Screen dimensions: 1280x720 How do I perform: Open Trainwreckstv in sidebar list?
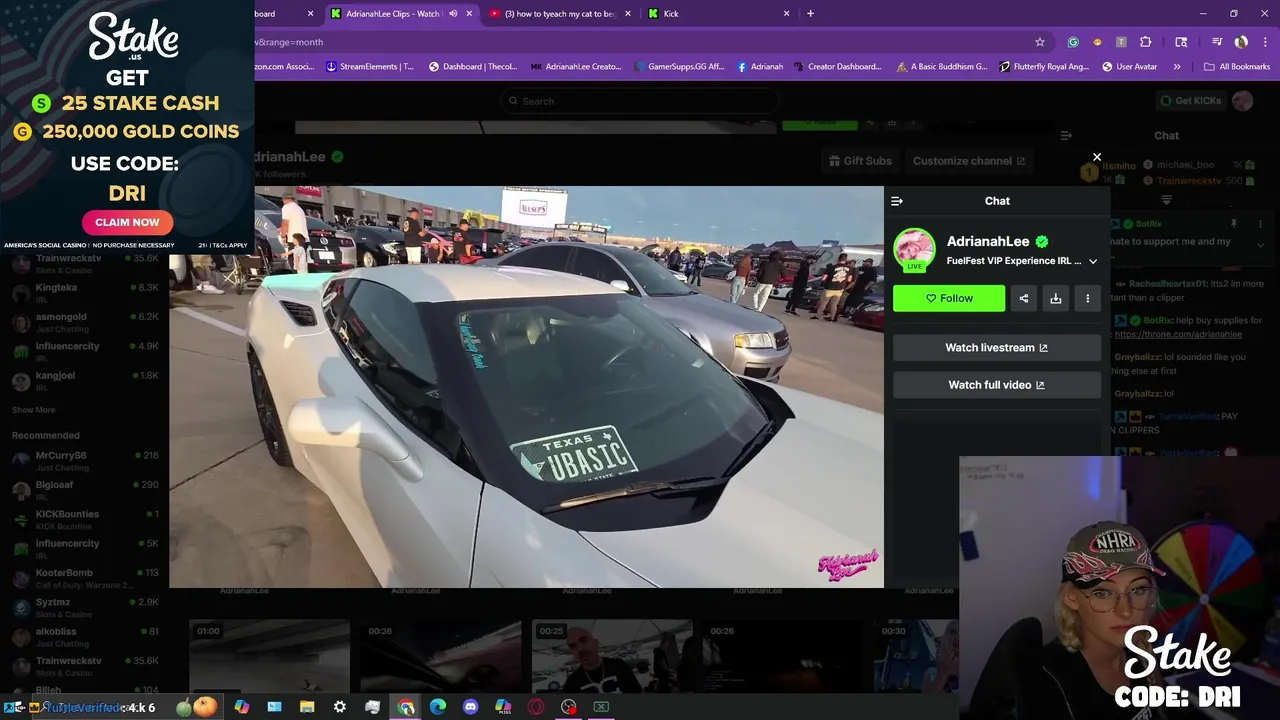pos(84,264)
